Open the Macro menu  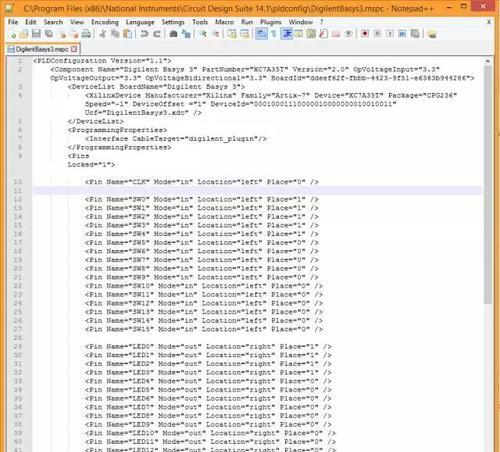pos(224,22)
